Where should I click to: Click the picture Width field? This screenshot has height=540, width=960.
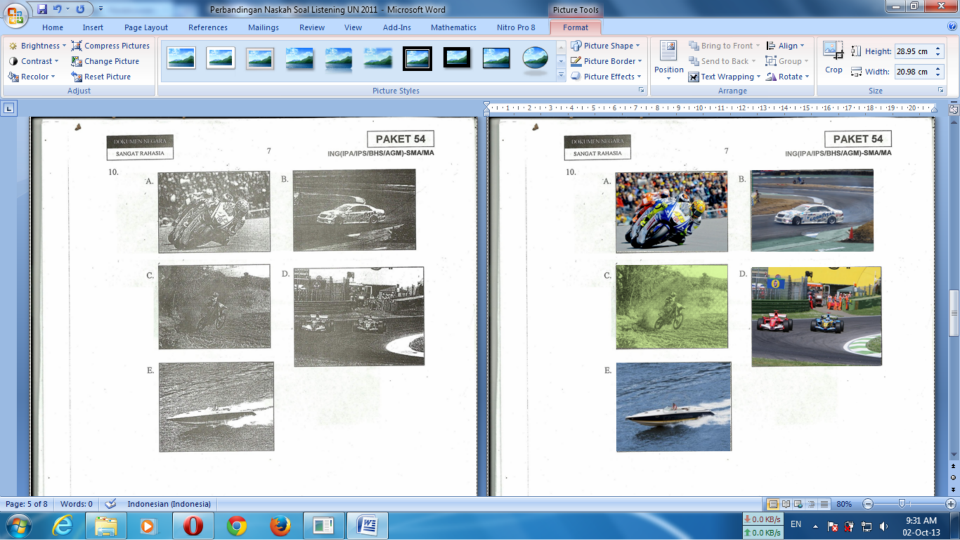[913, 72]
